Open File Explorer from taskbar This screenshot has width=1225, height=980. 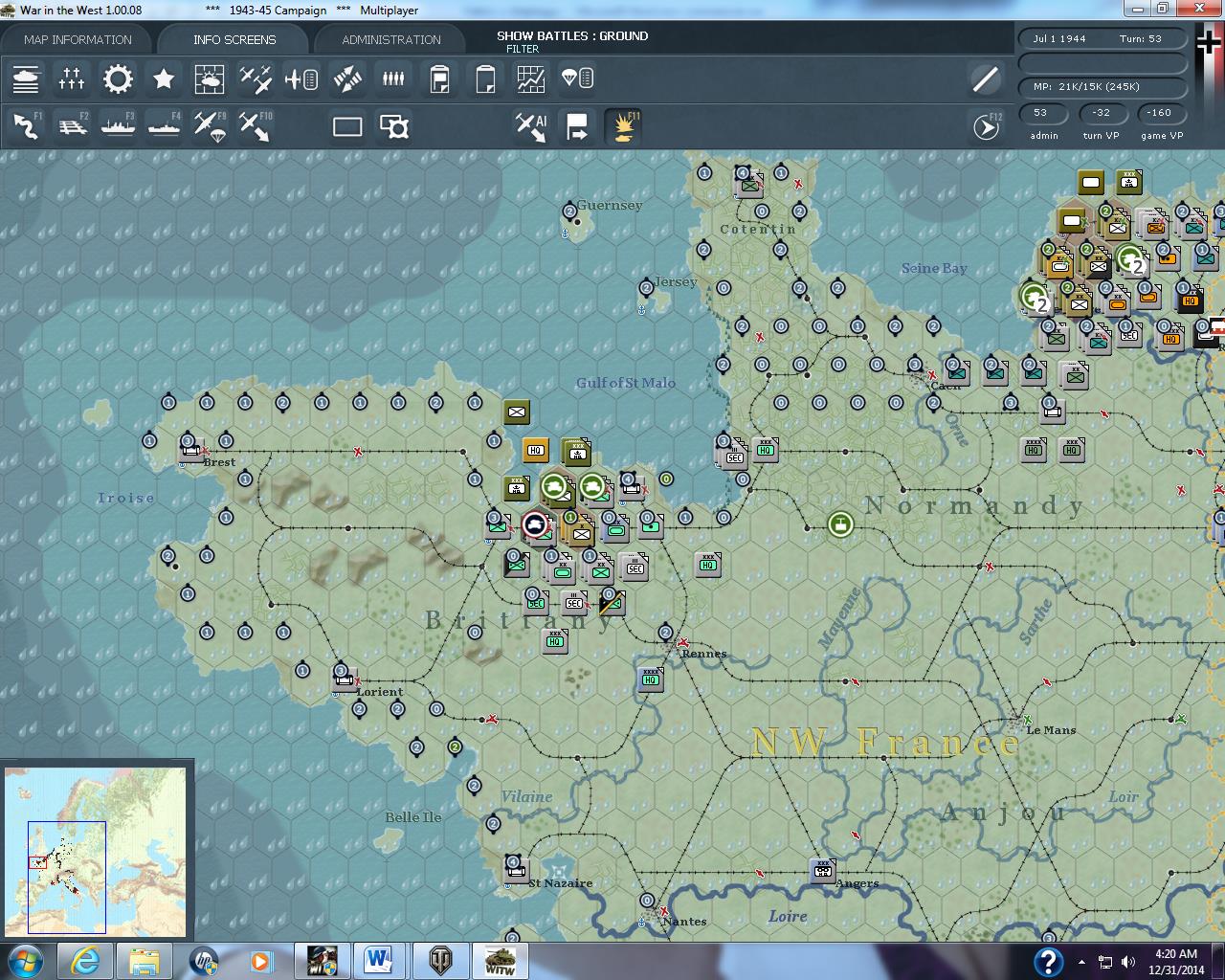145,961
